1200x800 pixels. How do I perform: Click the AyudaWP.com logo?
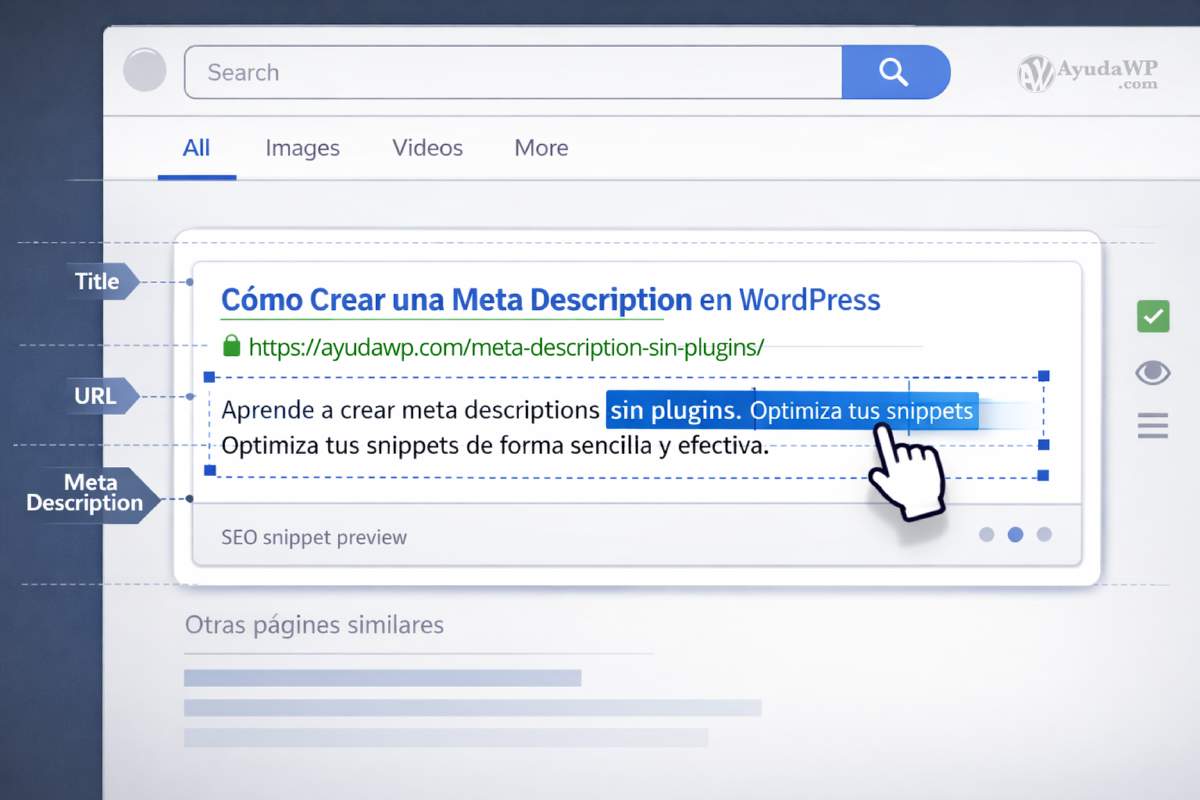tap(1087, 71)
